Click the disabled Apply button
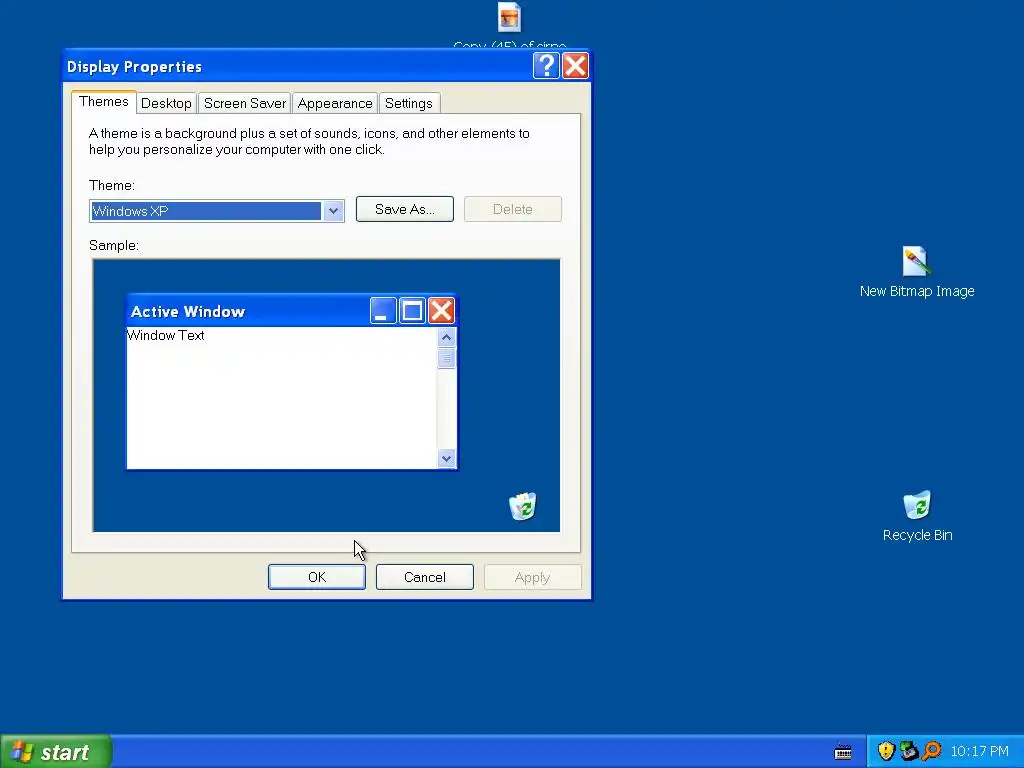The image size is (1024, 768). 532,577
